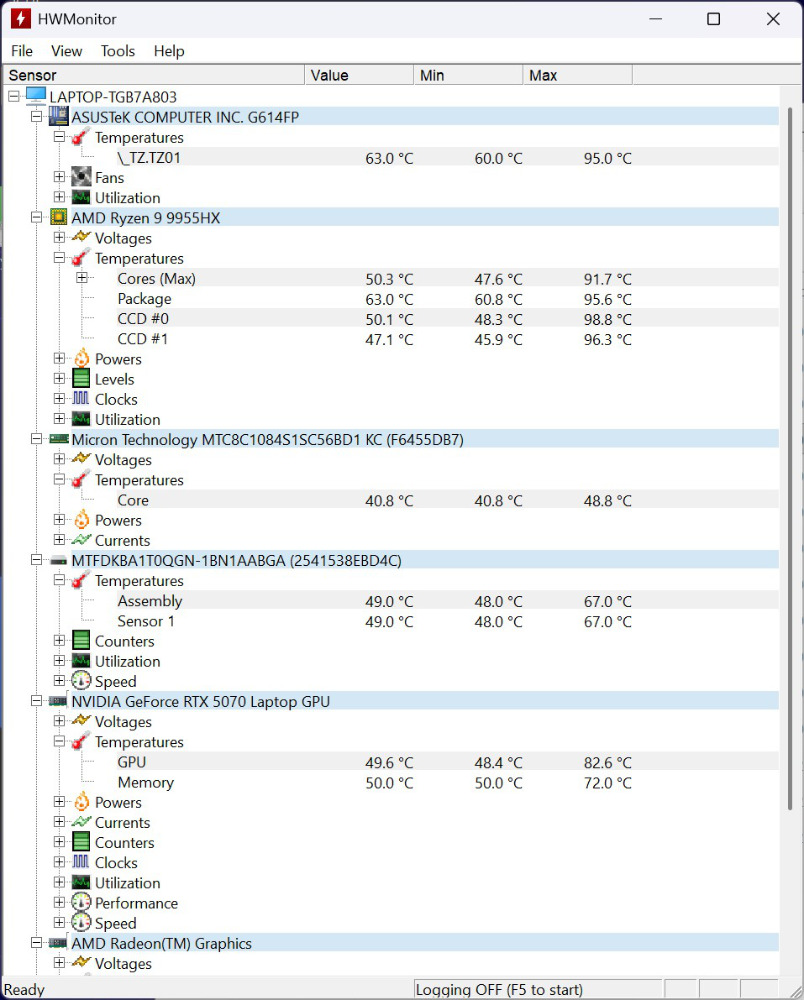
Task: Click the AMD Ryzen 9 9955HX CPU chip icon
Action: (x=59, y=217)
